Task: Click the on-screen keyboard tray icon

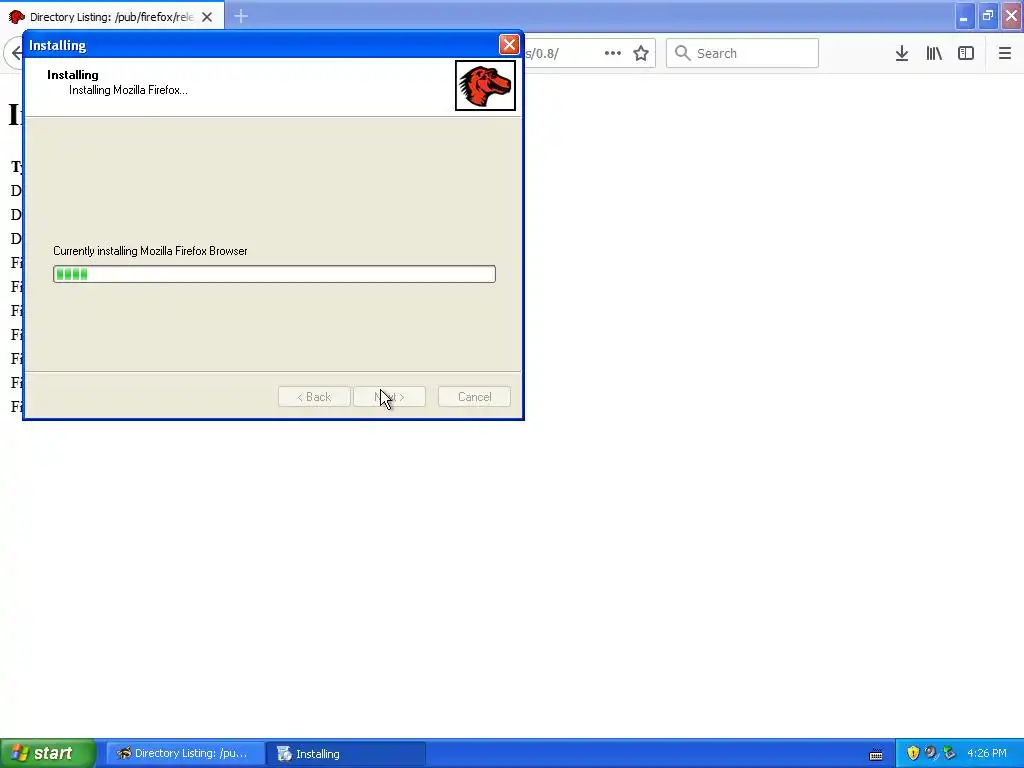Action: 876,754
